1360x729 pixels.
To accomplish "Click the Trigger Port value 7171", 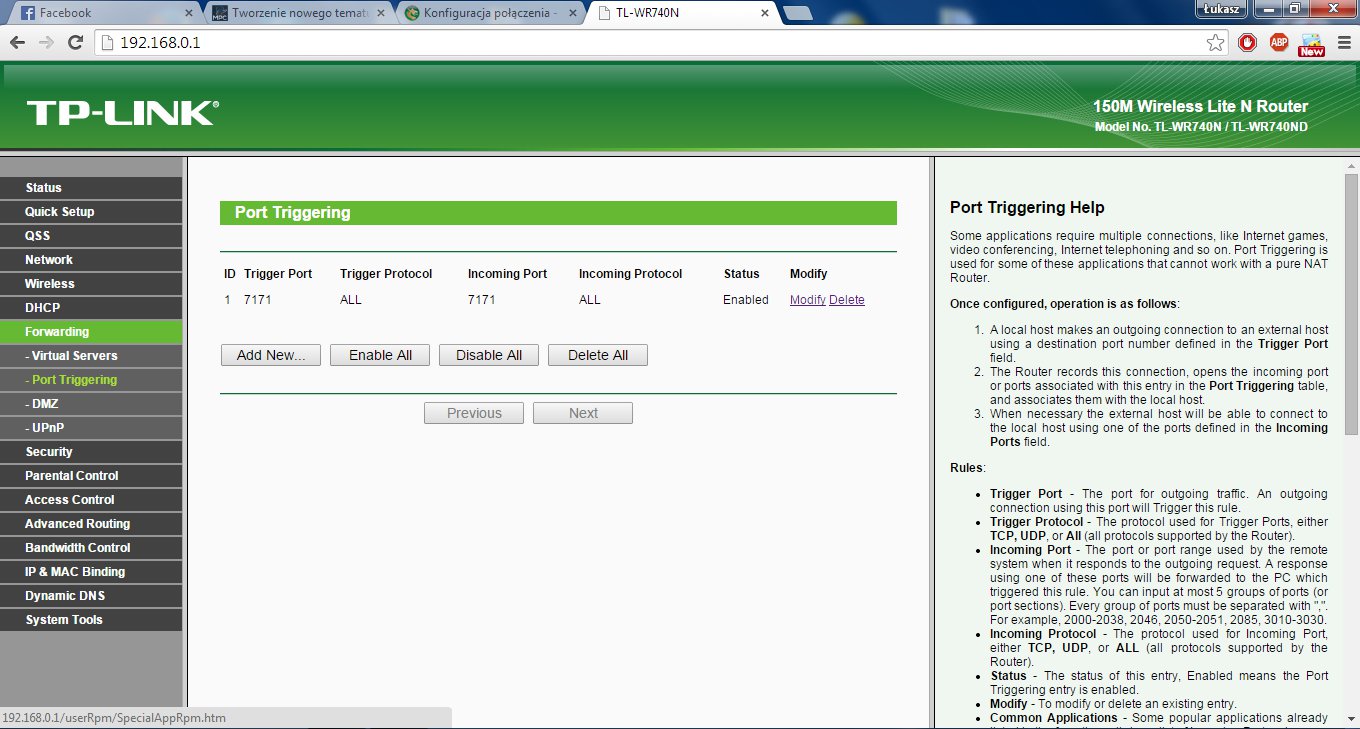I will (258, 300).
